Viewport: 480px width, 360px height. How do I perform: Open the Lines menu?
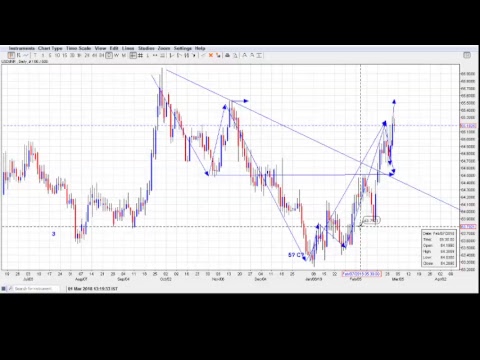point(128,48)
